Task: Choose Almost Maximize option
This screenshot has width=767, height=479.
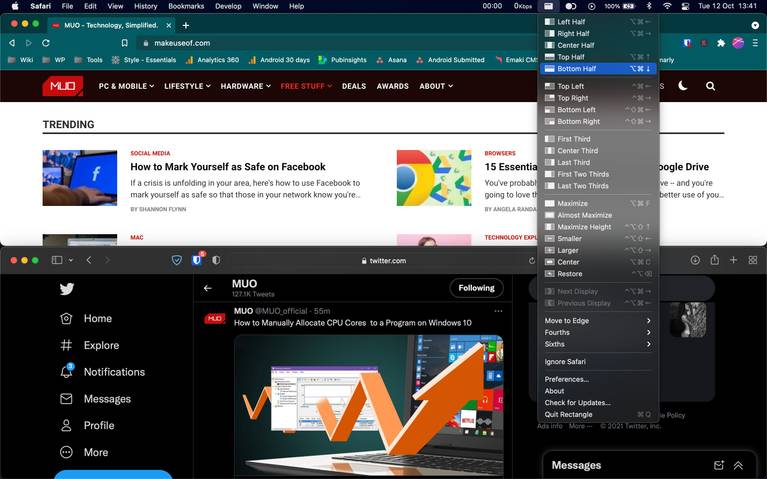Action: (x=598, y=215)
